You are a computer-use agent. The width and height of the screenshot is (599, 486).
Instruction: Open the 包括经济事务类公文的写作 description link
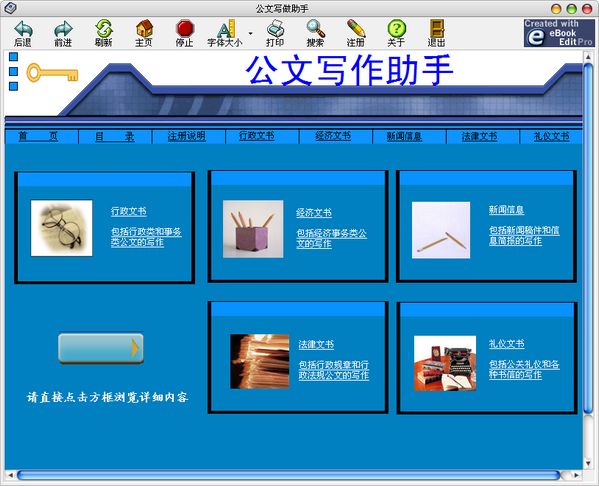tap(332, 238)
